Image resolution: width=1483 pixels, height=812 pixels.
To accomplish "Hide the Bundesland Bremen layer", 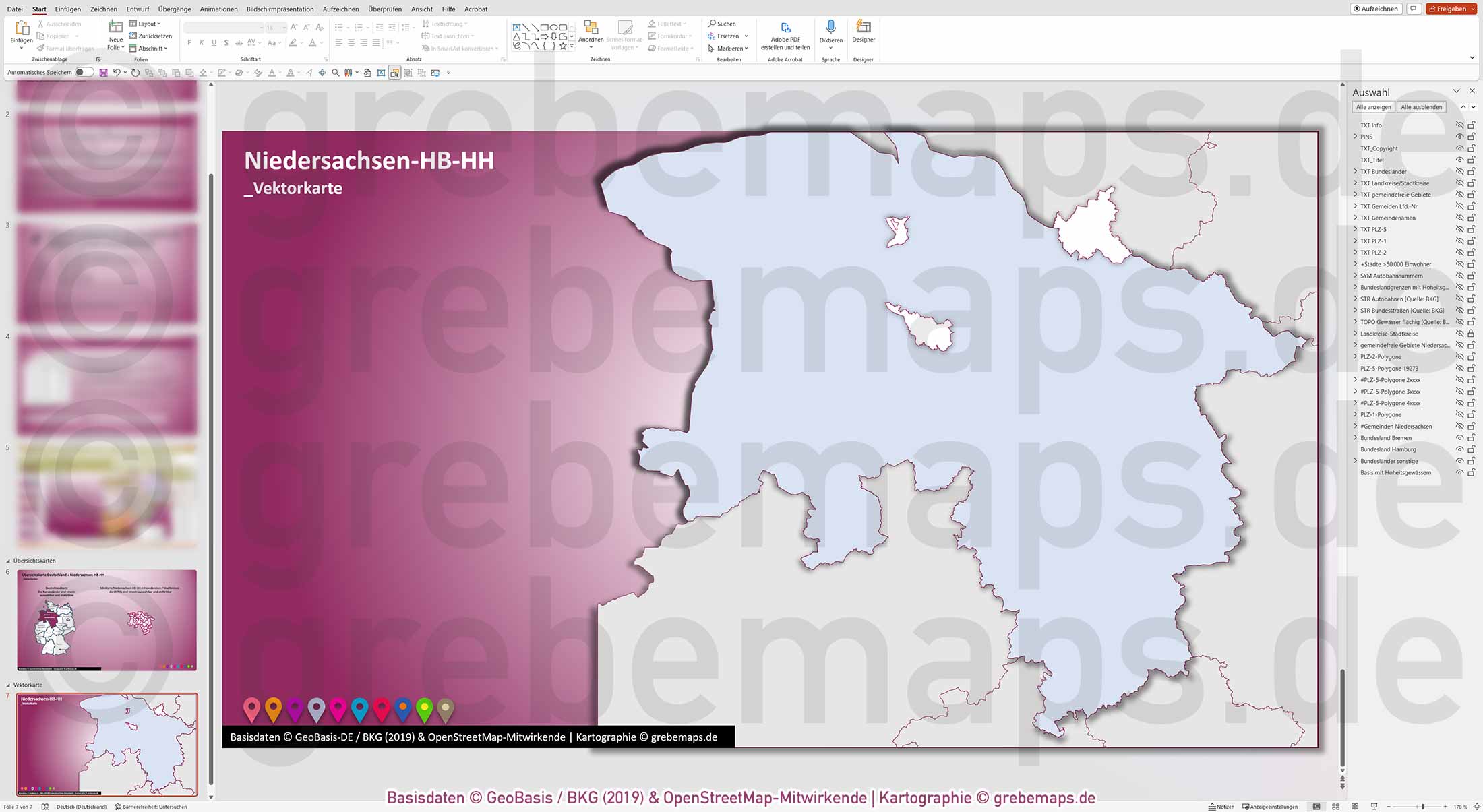I will coord(1459,437).
